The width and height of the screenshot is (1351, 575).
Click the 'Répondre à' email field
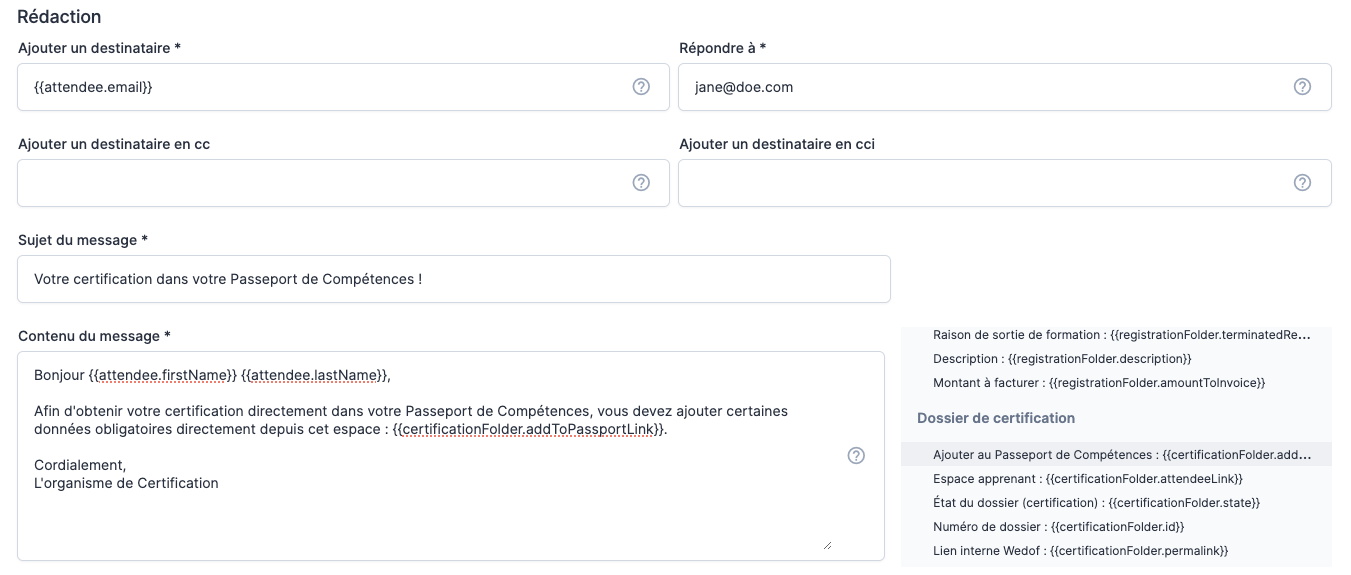[x=980, y=87]
